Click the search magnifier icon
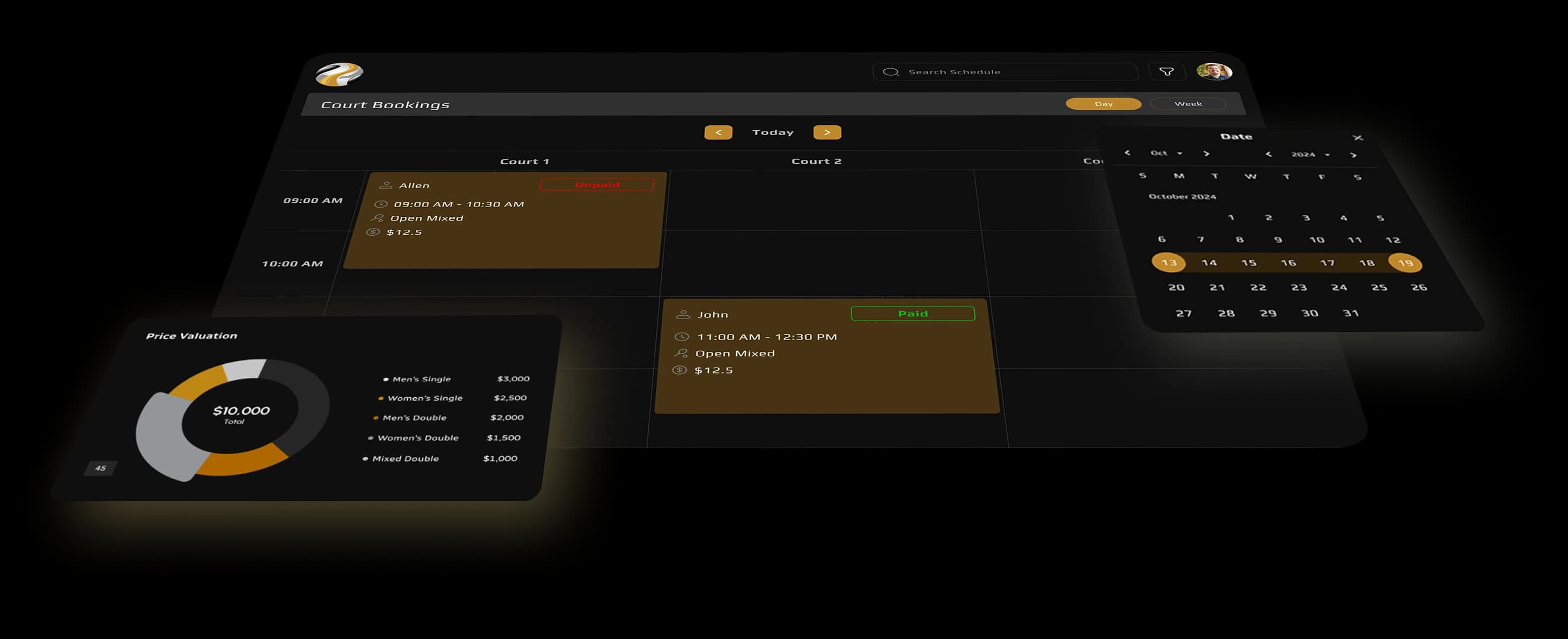Screen dimensions: 1568x639 coord(891,72)
